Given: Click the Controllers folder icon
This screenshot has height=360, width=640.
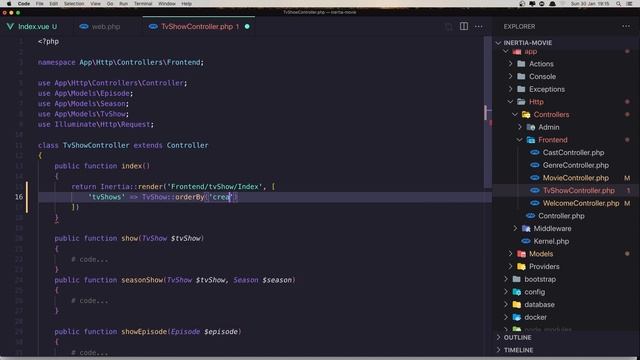Looking at the screenshot, I should tap(526, 114).
